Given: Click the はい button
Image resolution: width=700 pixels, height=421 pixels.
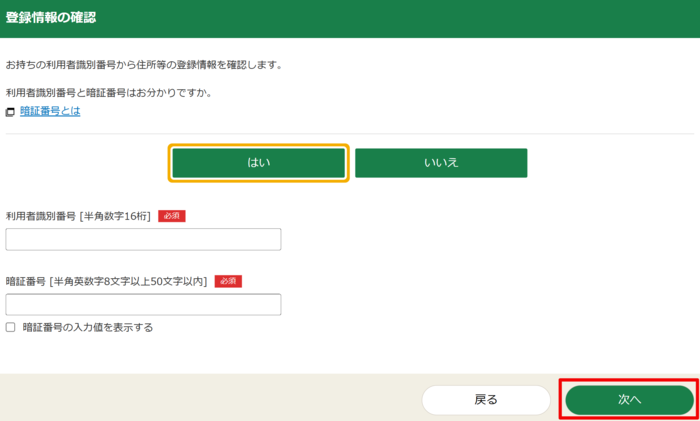Looking at the screenshot, I should 258,163.
